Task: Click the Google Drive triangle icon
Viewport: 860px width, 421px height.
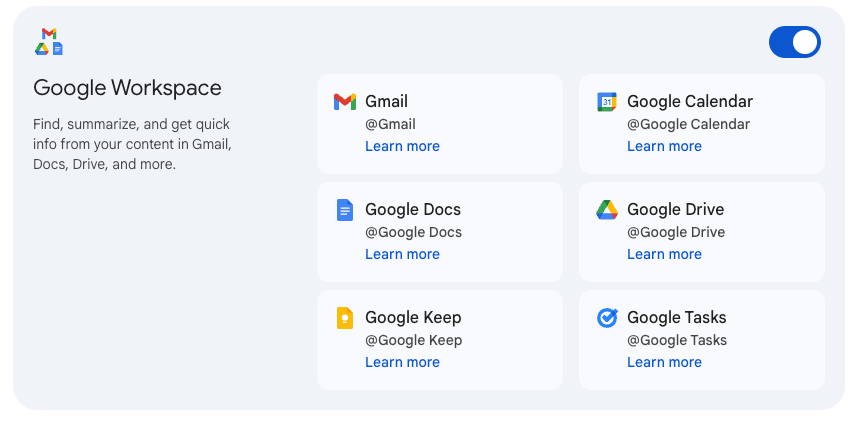Action: coord(606,210)
